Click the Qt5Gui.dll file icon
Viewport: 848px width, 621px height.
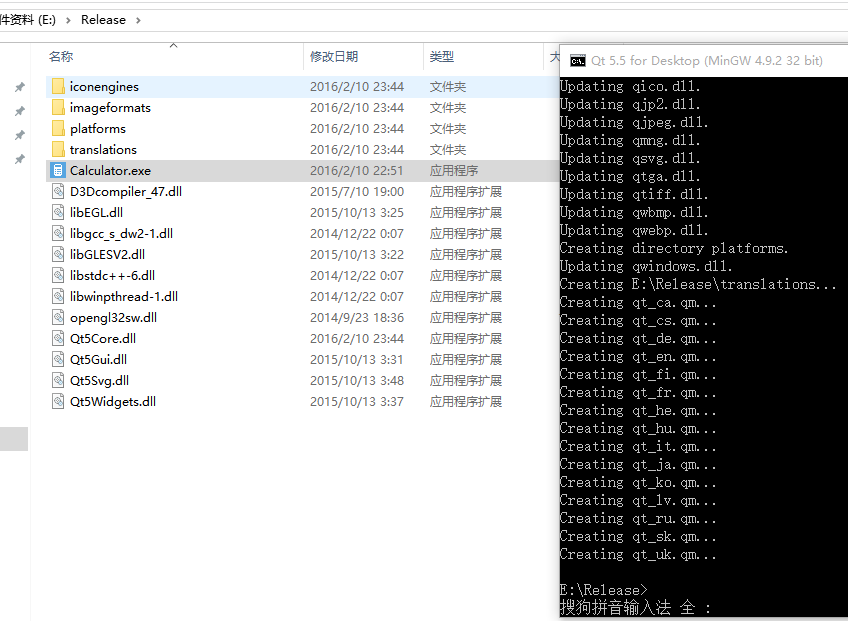coord(58,360)
